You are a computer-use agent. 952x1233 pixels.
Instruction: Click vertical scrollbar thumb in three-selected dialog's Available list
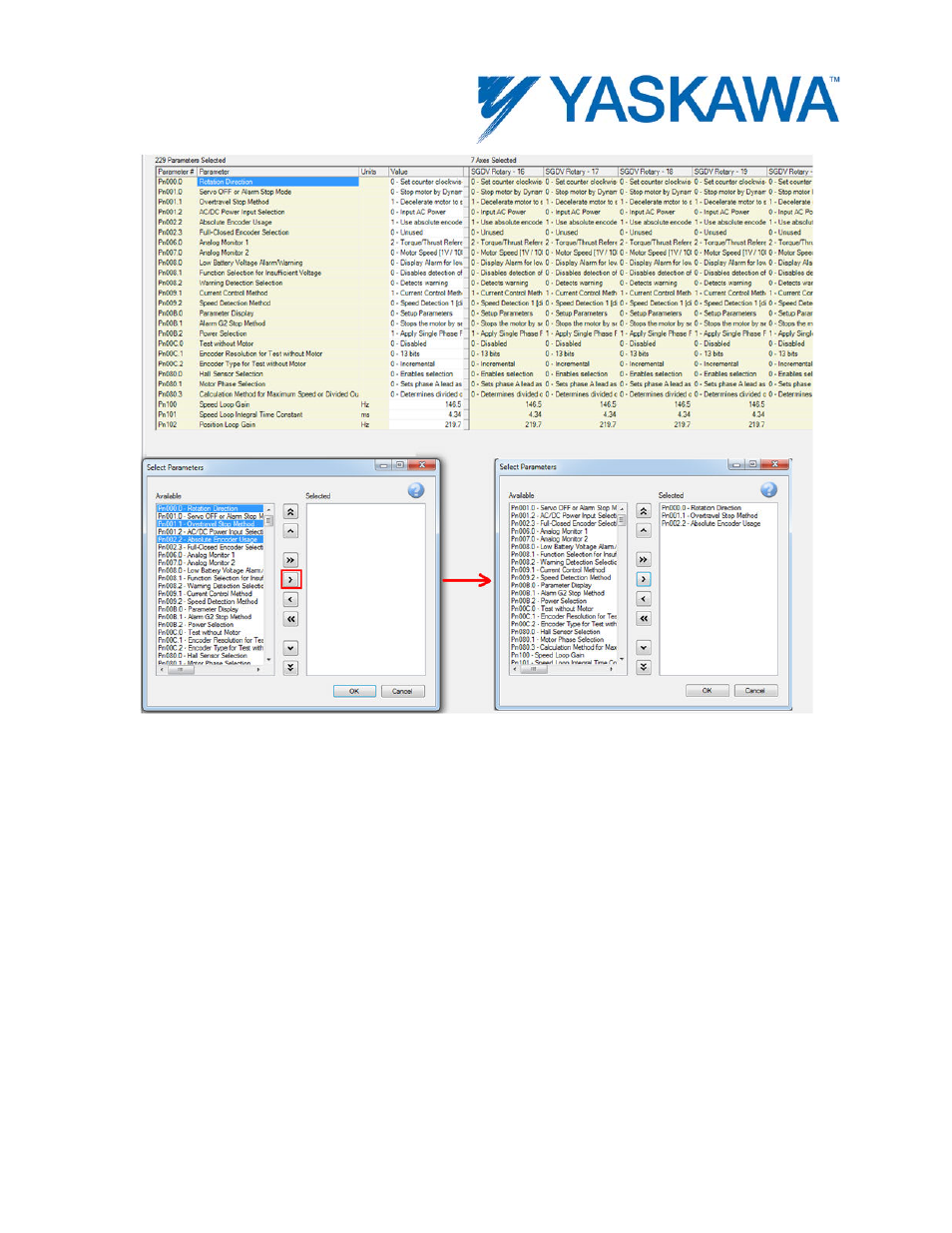[622, 520]
